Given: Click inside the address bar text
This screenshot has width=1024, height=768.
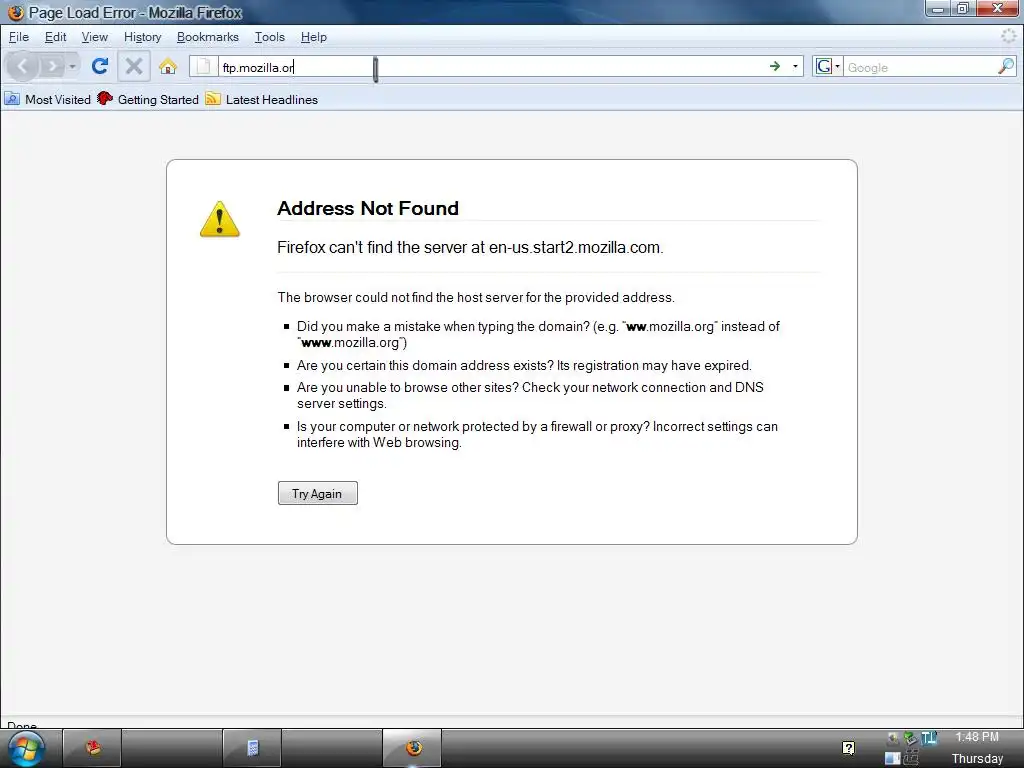Looking at the screenshot, I should (x=259, y=67).
